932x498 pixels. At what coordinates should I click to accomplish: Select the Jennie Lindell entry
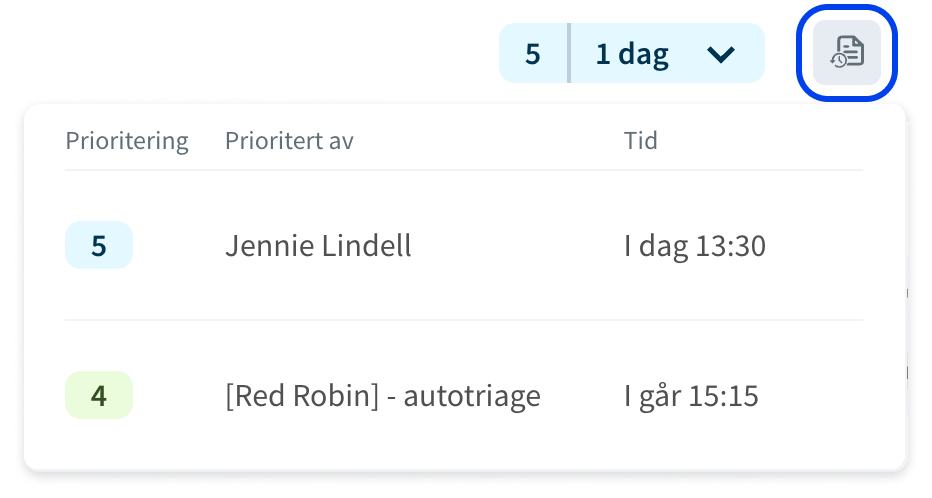pyautogui.click(x=318, y=245)
